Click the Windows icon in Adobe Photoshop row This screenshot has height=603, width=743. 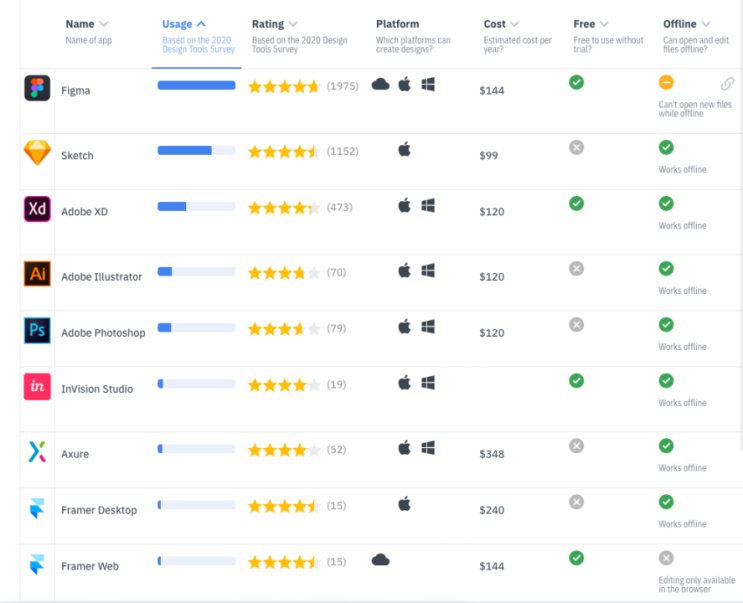428,327
